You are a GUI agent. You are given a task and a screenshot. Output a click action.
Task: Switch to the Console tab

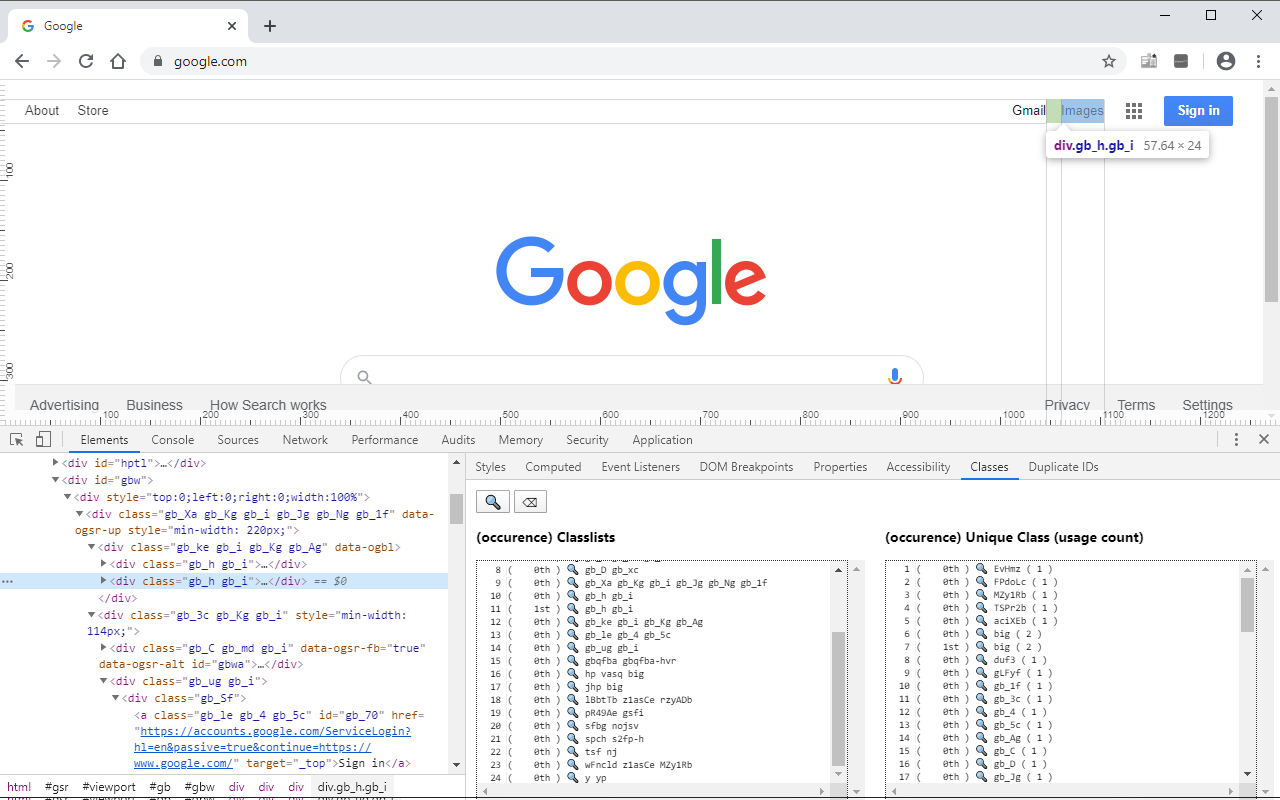coord(173,440)
